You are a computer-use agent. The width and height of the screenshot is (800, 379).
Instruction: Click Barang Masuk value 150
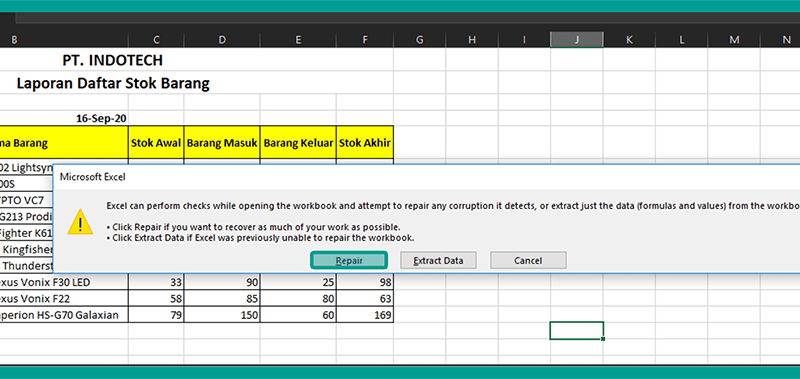(222, 315)
